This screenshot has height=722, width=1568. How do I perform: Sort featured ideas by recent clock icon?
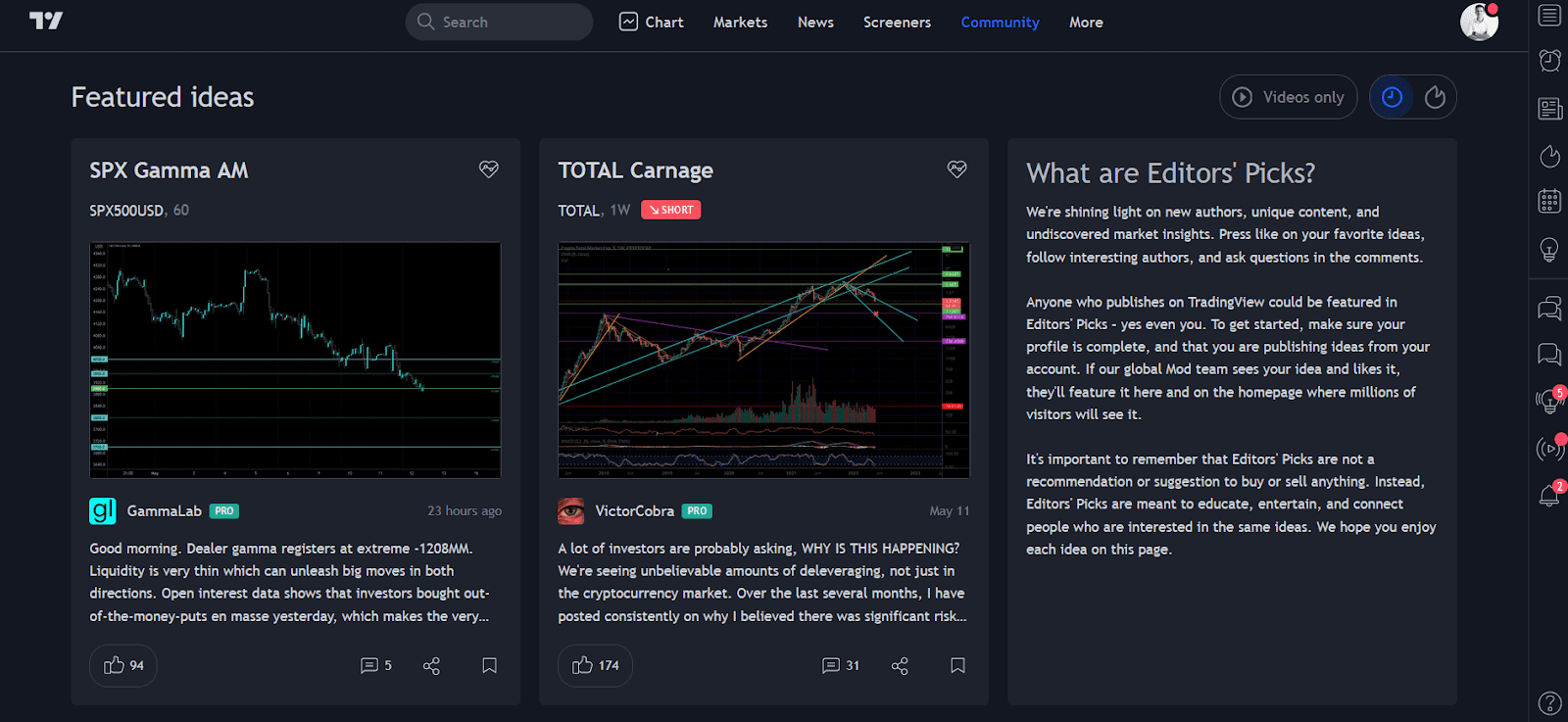point(1392,97)
